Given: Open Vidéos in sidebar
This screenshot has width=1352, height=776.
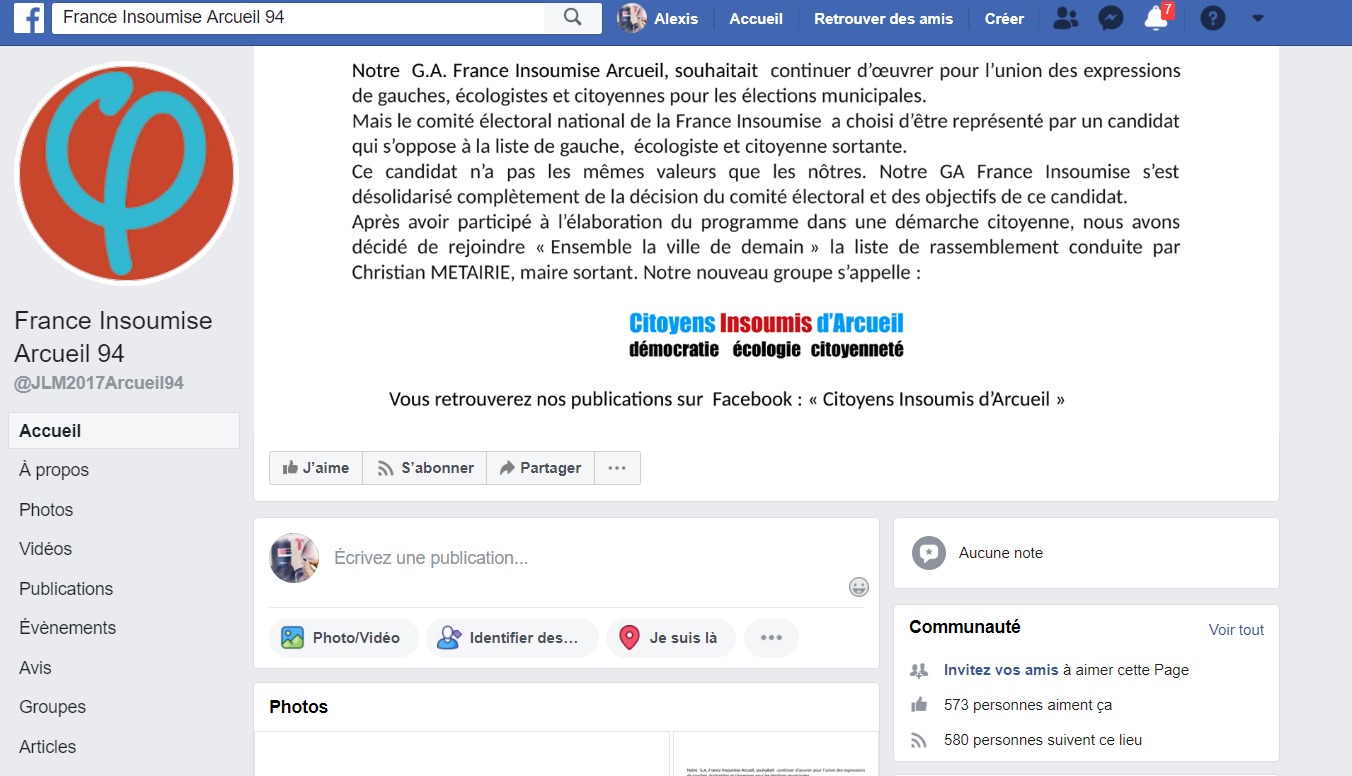Looking at the screenshot, I should tap(45, 549).
